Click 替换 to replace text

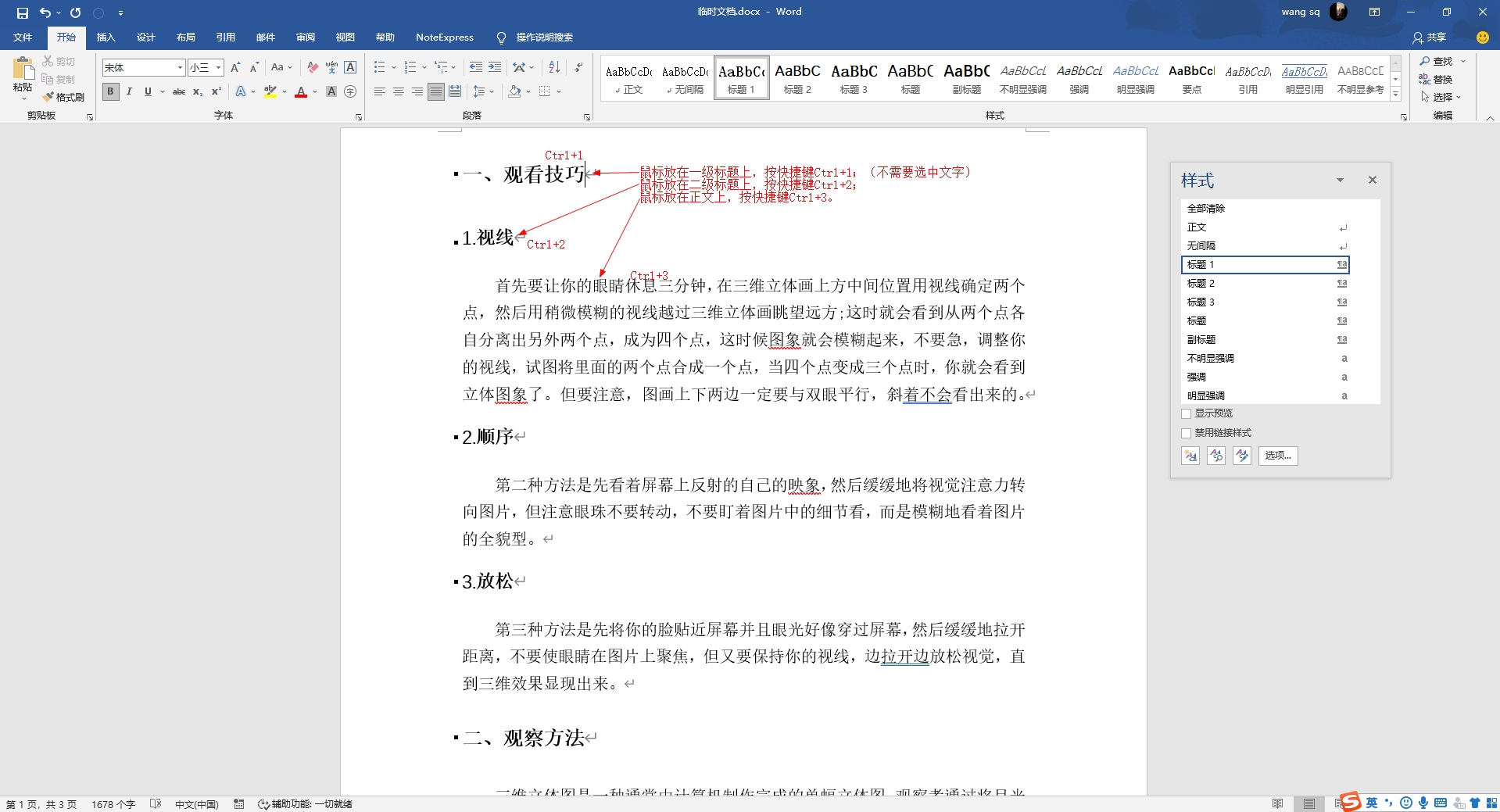[1437, 79]
